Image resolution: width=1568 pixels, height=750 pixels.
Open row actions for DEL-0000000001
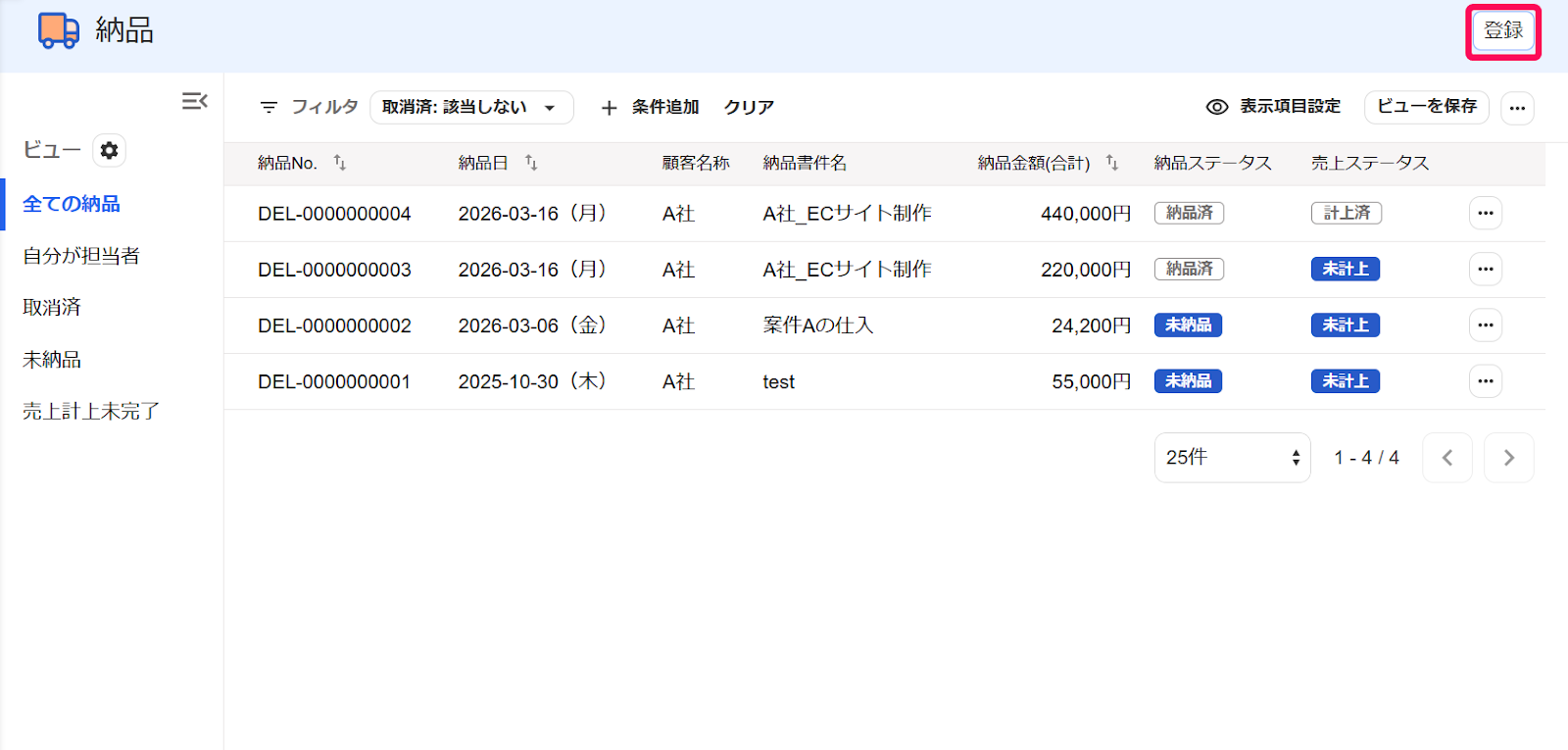tap(1486, 380)
